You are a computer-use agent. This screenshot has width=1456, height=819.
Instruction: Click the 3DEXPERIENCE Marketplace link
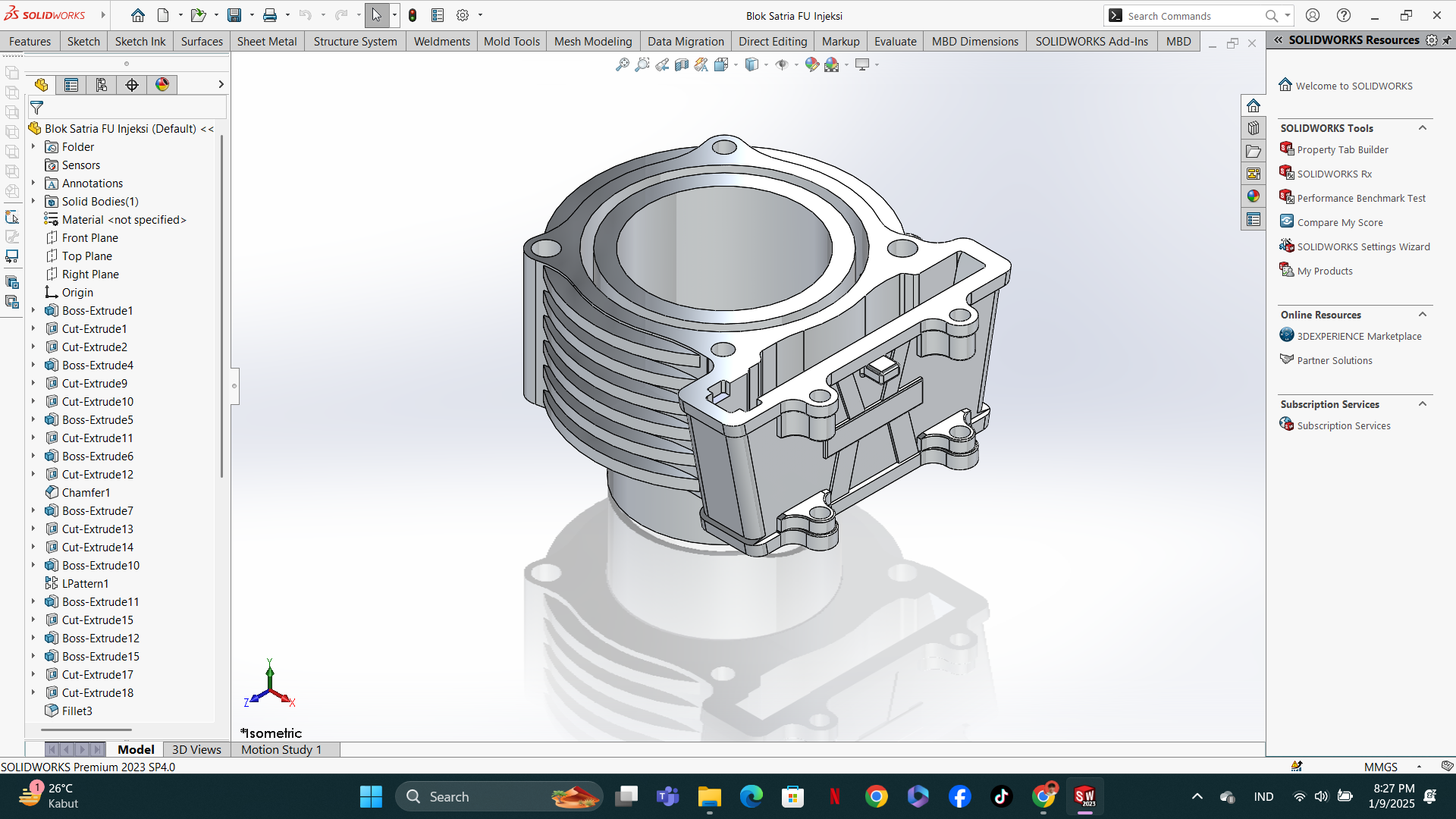[x=1359, y=336]
